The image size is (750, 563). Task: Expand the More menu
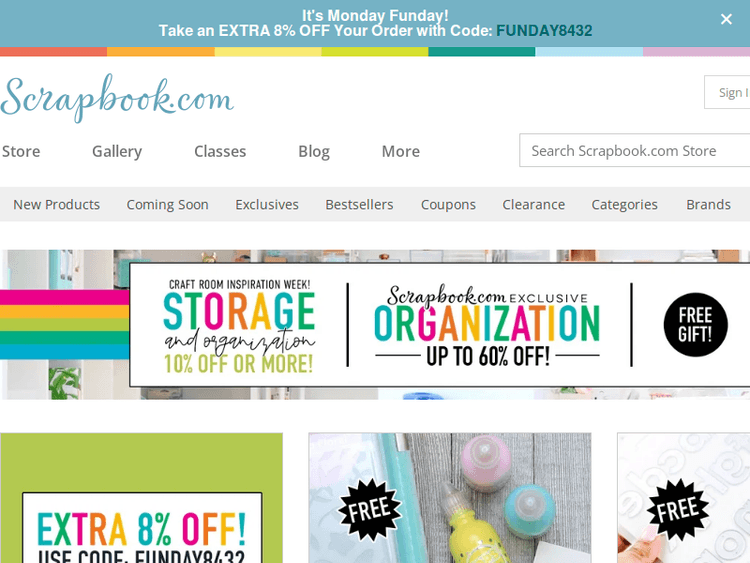click(401, 151)
